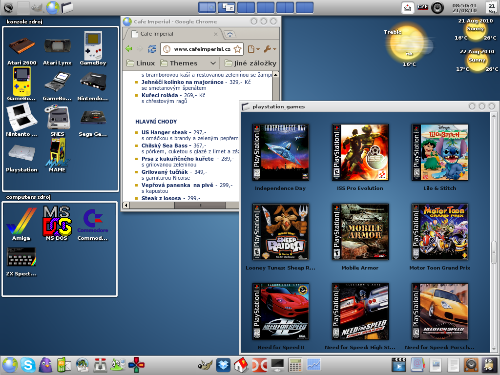500x375 pixels.
Task: Open the Themes bookmark folder
Action: point(179,63)
